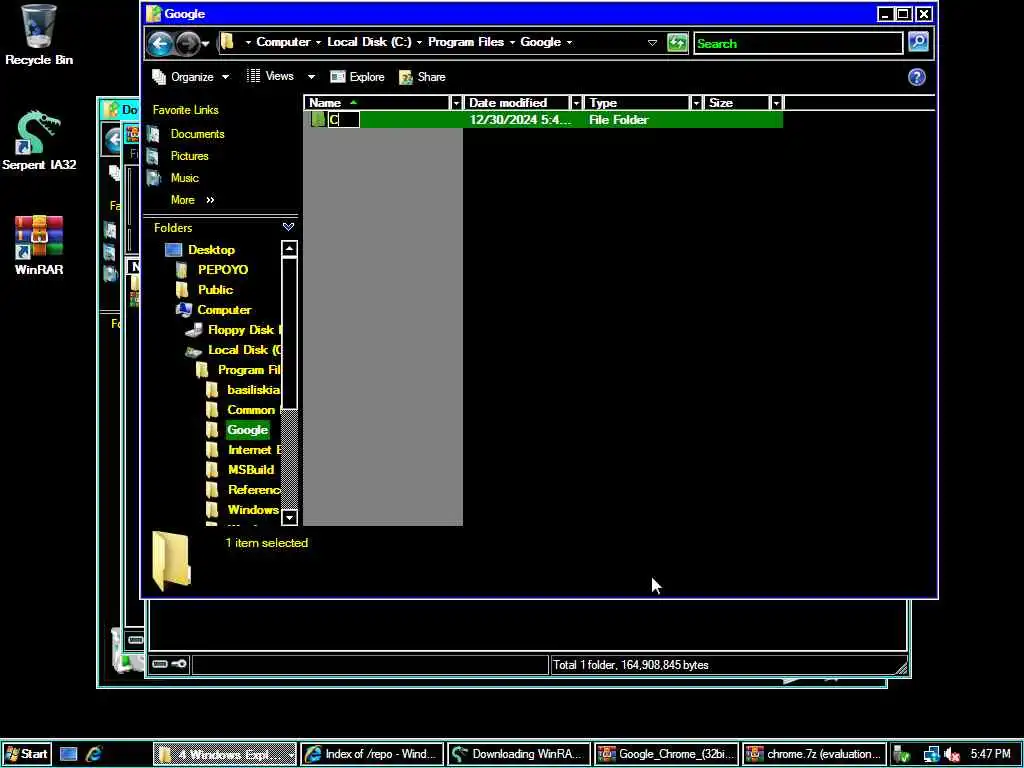Click Local Disk (C:) breadcrumb segment

click(369, 42)
